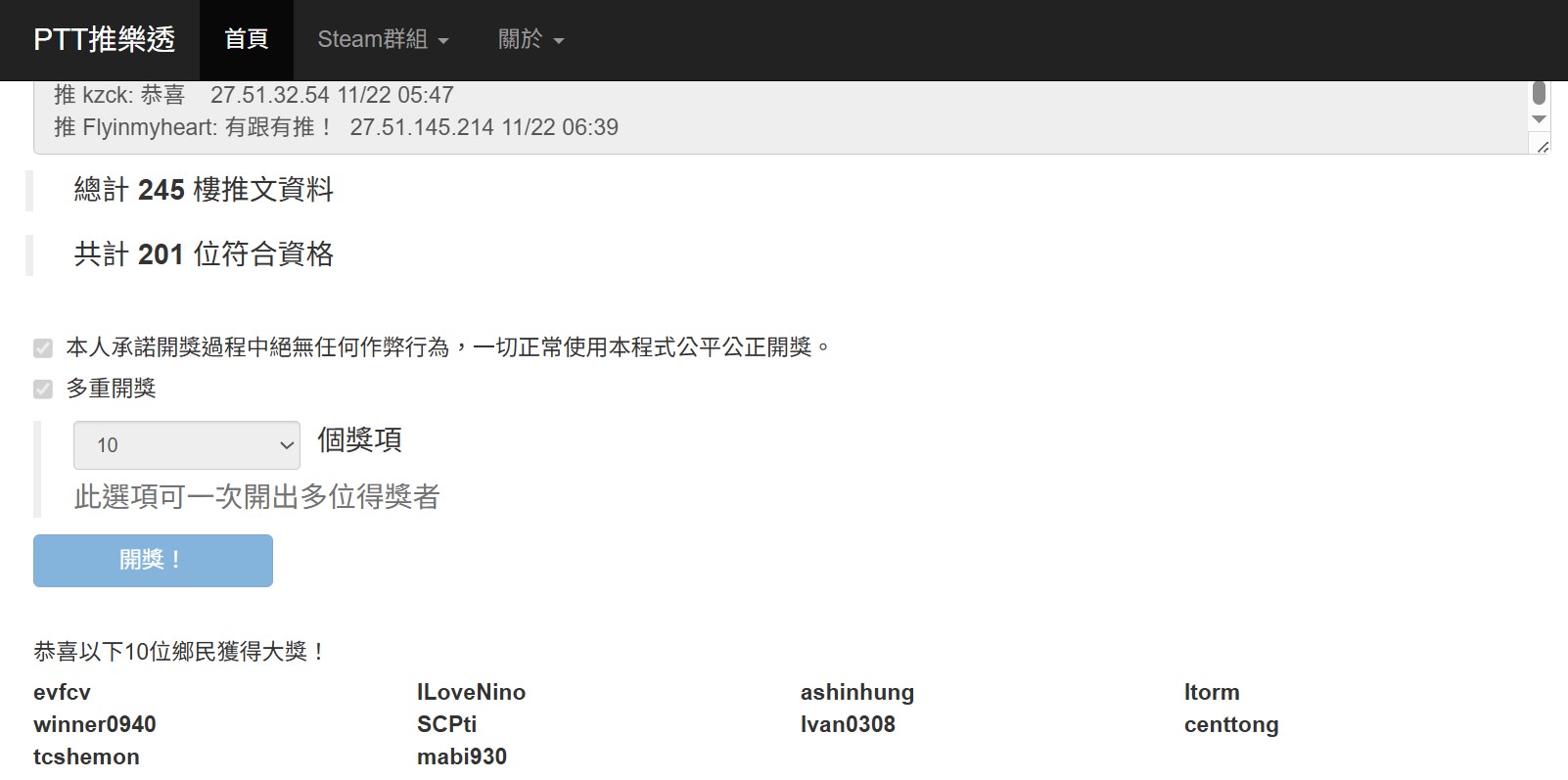Click winner name ILoveNino
Screen dimensions: 1568x780
pyautogui.click(x=471, y=692)
